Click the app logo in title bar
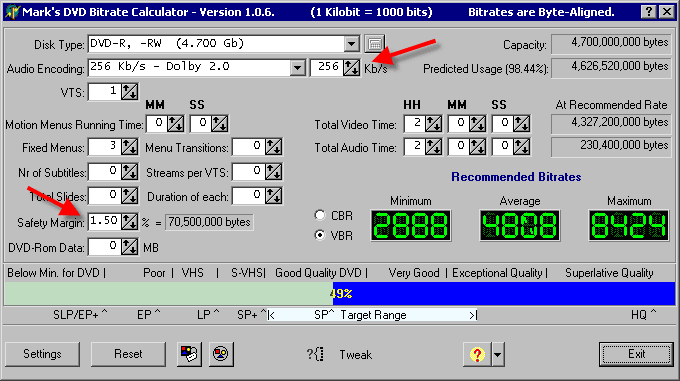The image size is (680, 381). pyautogui.click(x=12, y=12)
